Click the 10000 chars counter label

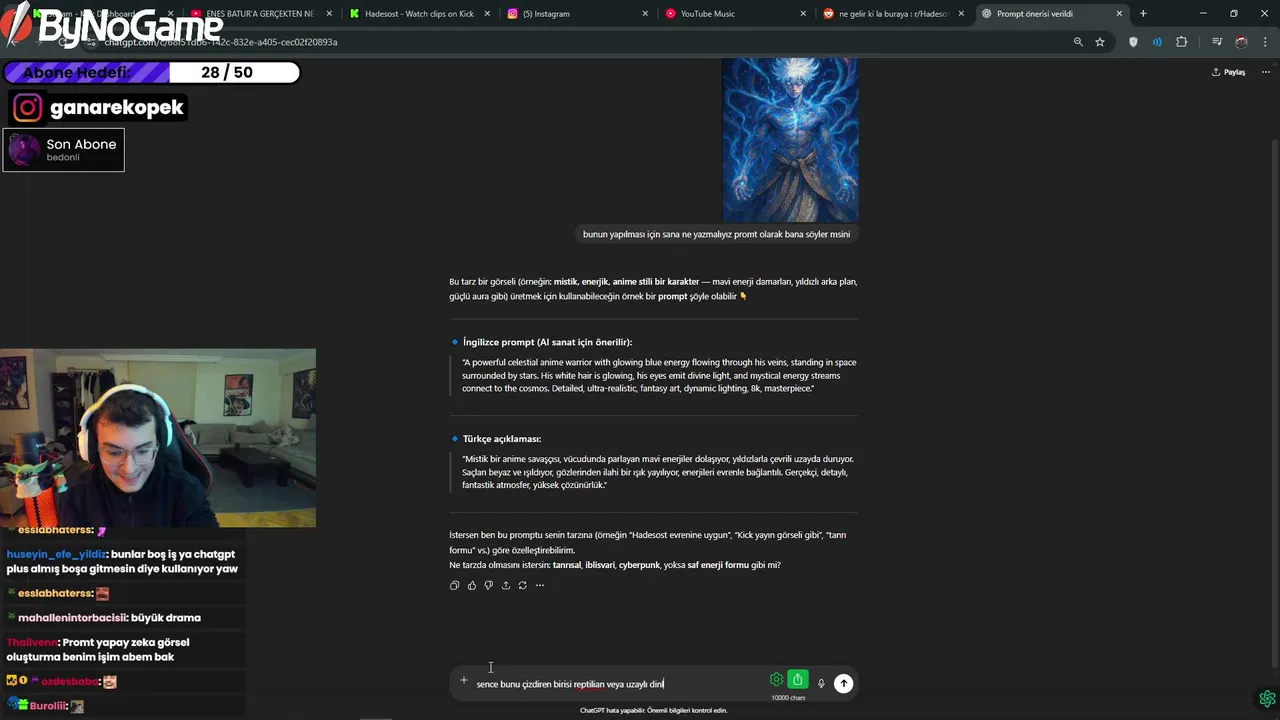tap(788, 698)
